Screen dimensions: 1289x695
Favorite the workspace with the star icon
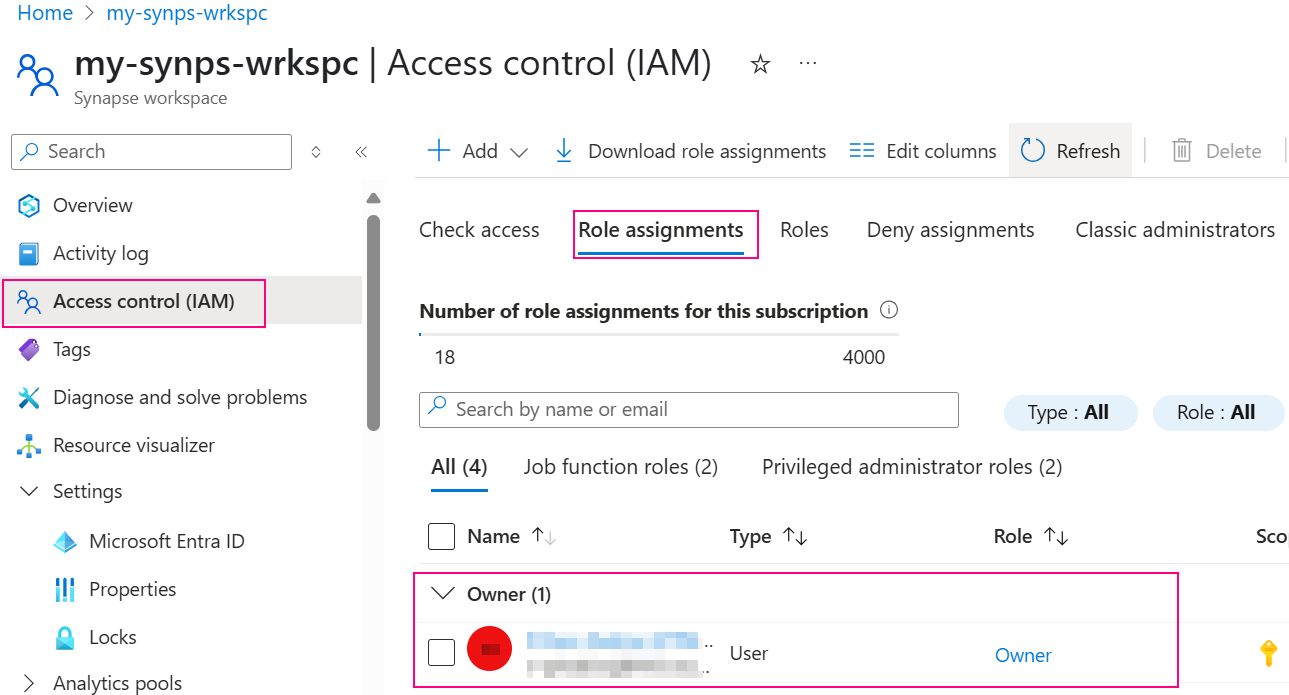click(x=760, y=64)
